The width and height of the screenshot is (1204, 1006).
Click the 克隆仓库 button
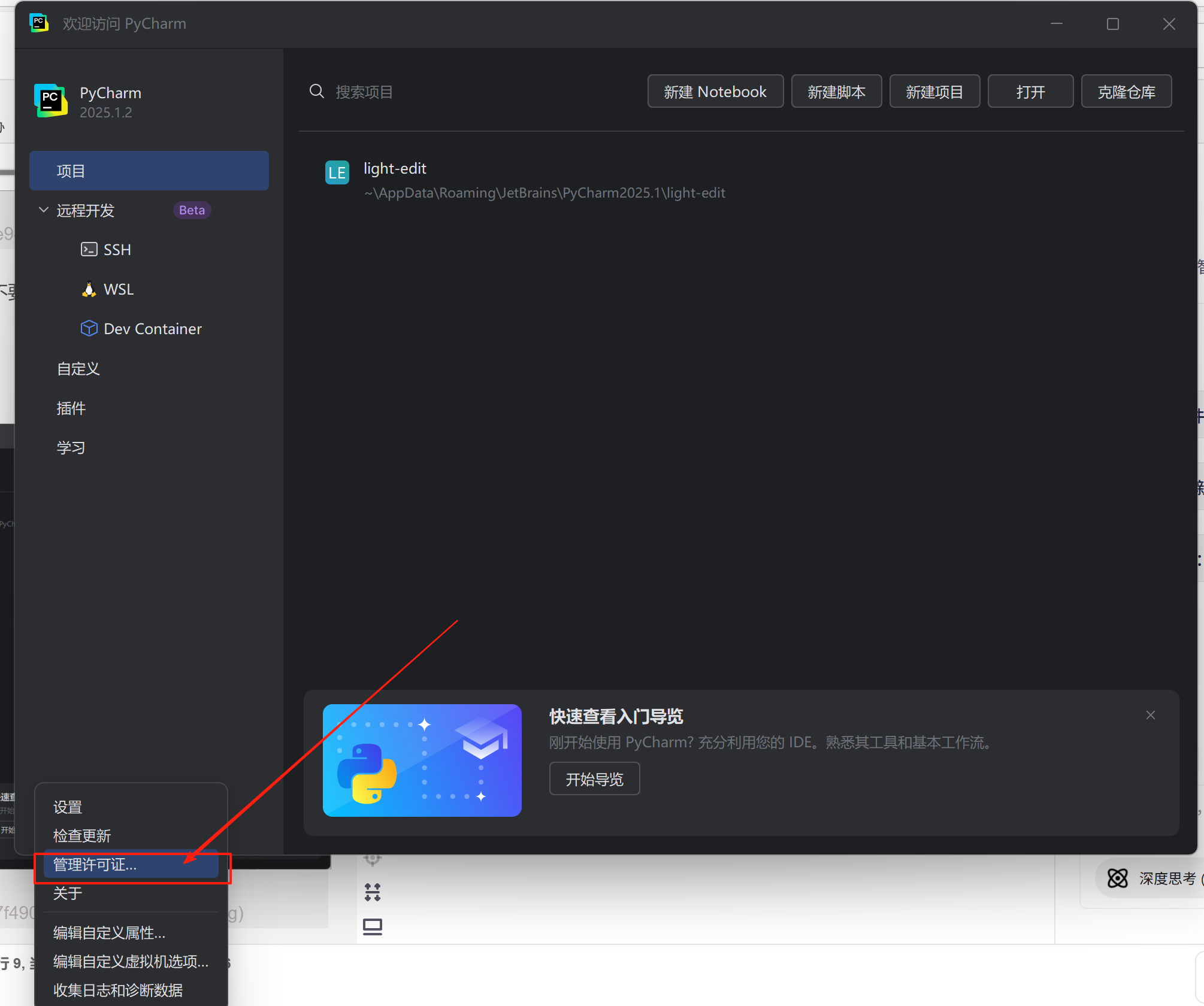(x=1126, y=92)
